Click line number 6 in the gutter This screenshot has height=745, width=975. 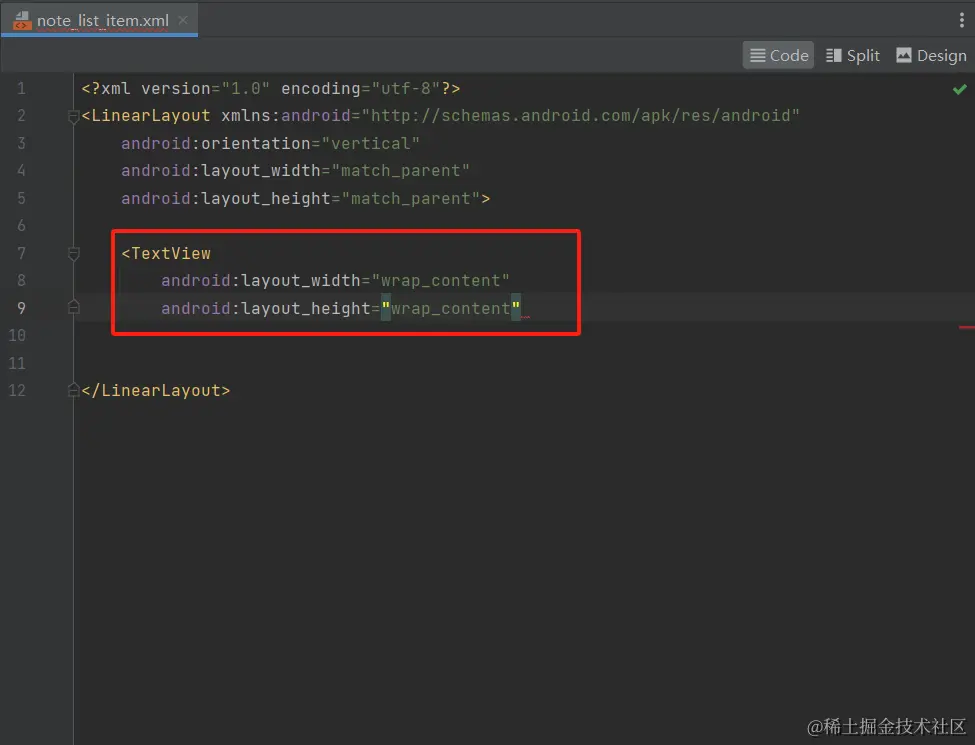coord(21,225)
